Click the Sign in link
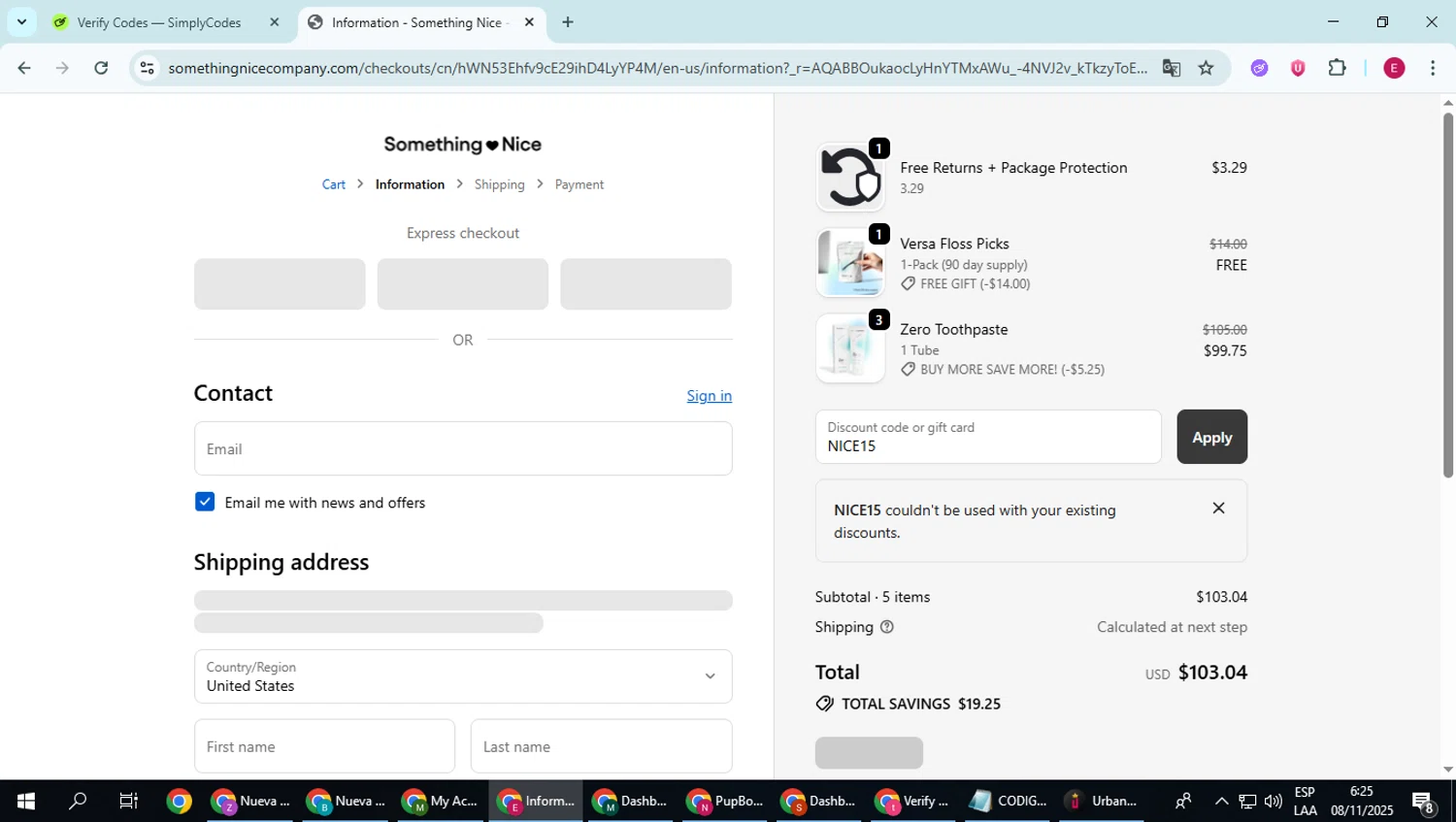 tap(710, 396)
